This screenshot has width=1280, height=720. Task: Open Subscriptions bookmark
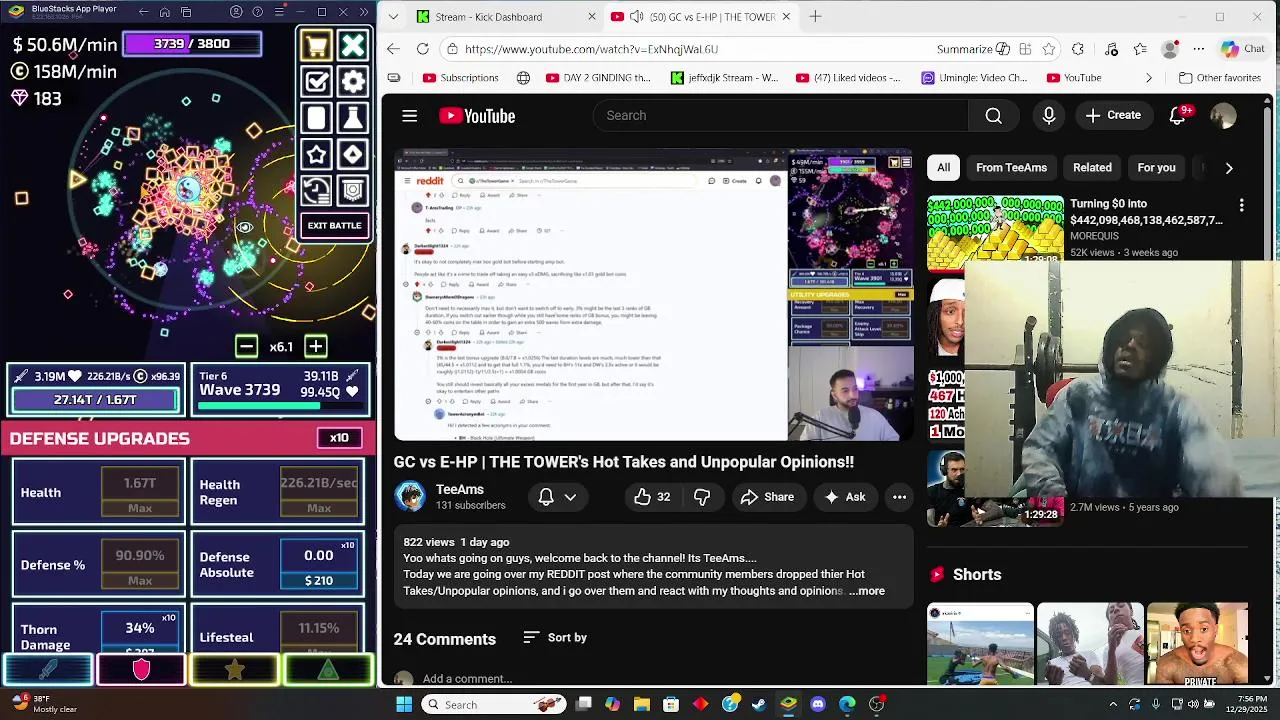click(x=460, y=78)
